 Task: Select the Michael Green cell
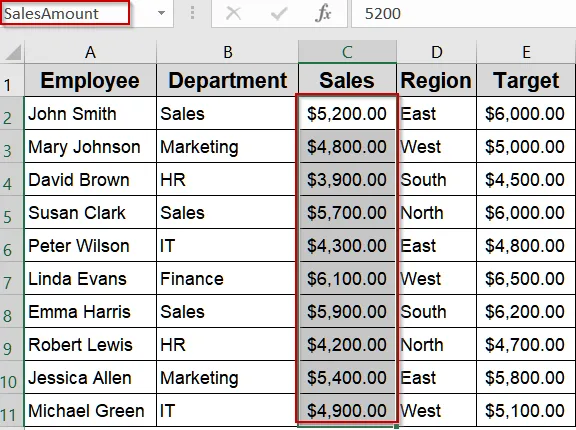pyautogui.click(x=90, y=411)
